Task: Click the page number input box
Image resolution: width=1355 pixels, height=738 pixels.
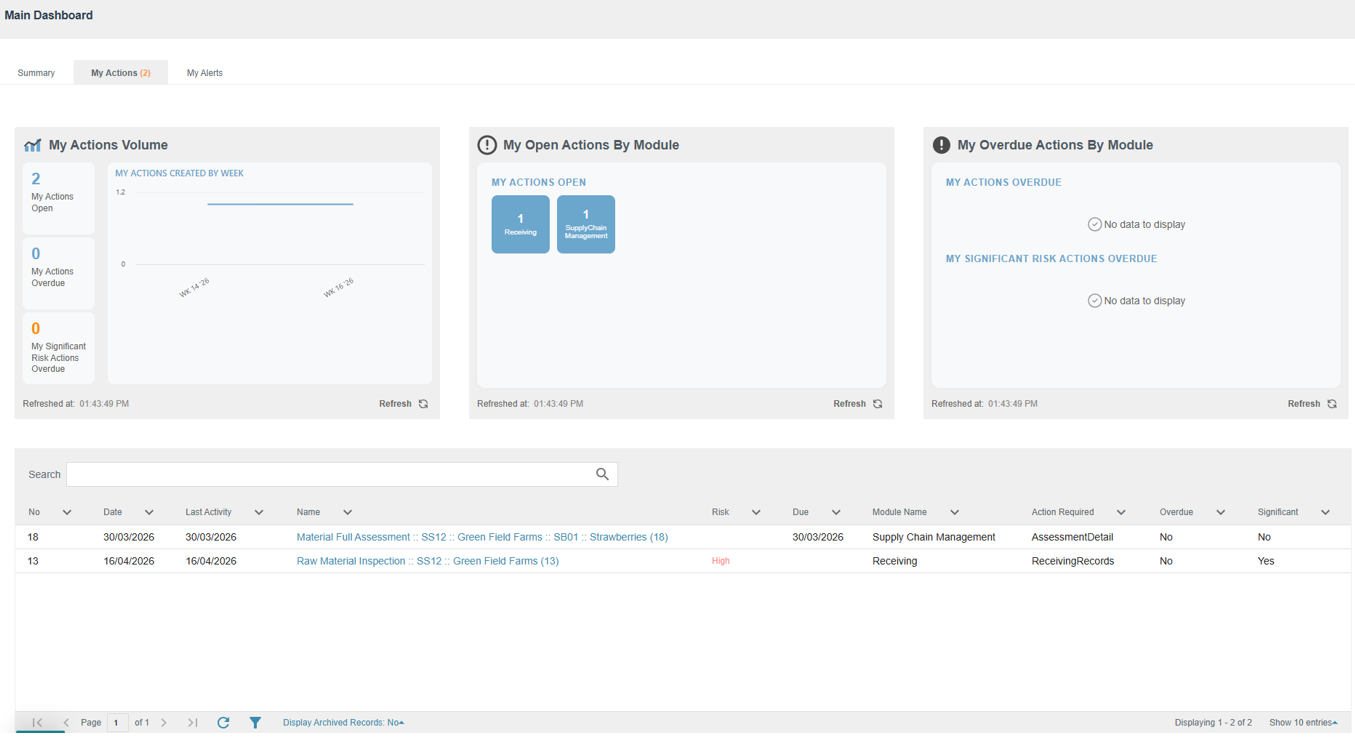Action: [117, 722]
